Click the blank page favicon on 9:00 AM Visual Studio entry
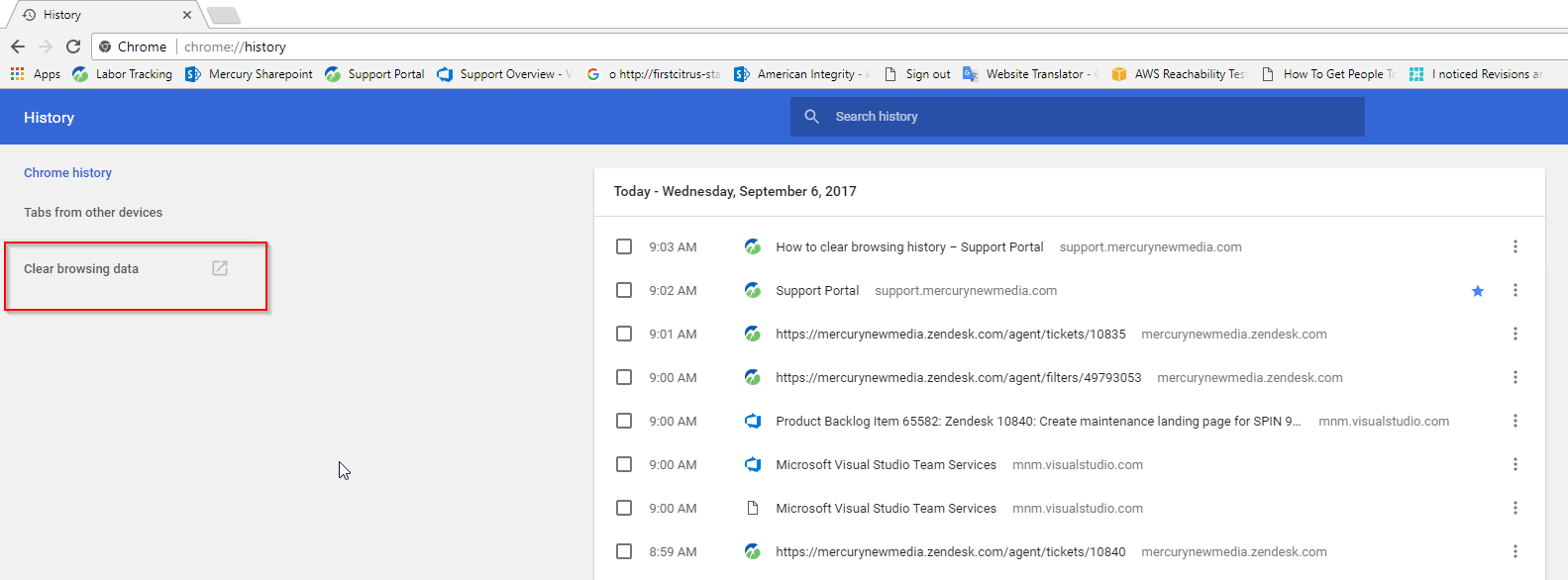The image size is (1568, 580). [x=753, y=508]
